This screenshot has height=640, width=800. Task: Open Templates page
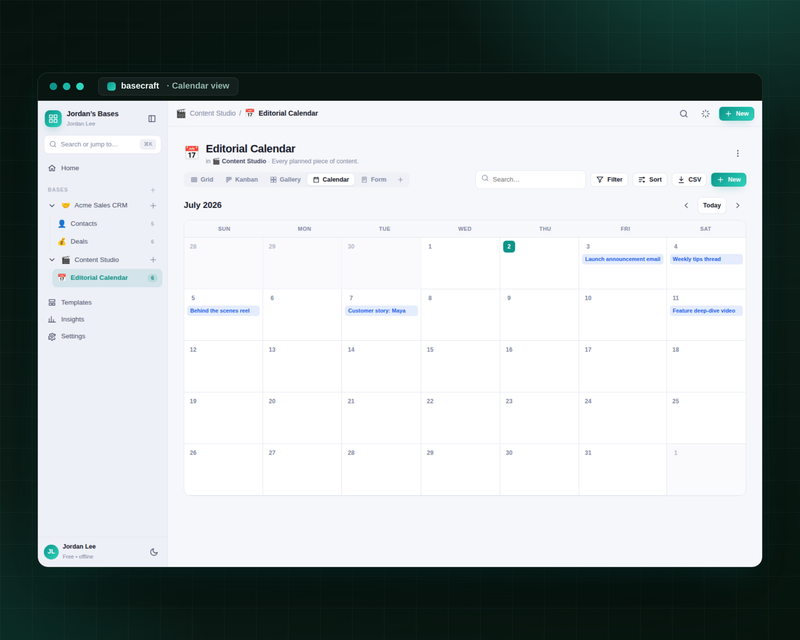click(x=103, y=303)
